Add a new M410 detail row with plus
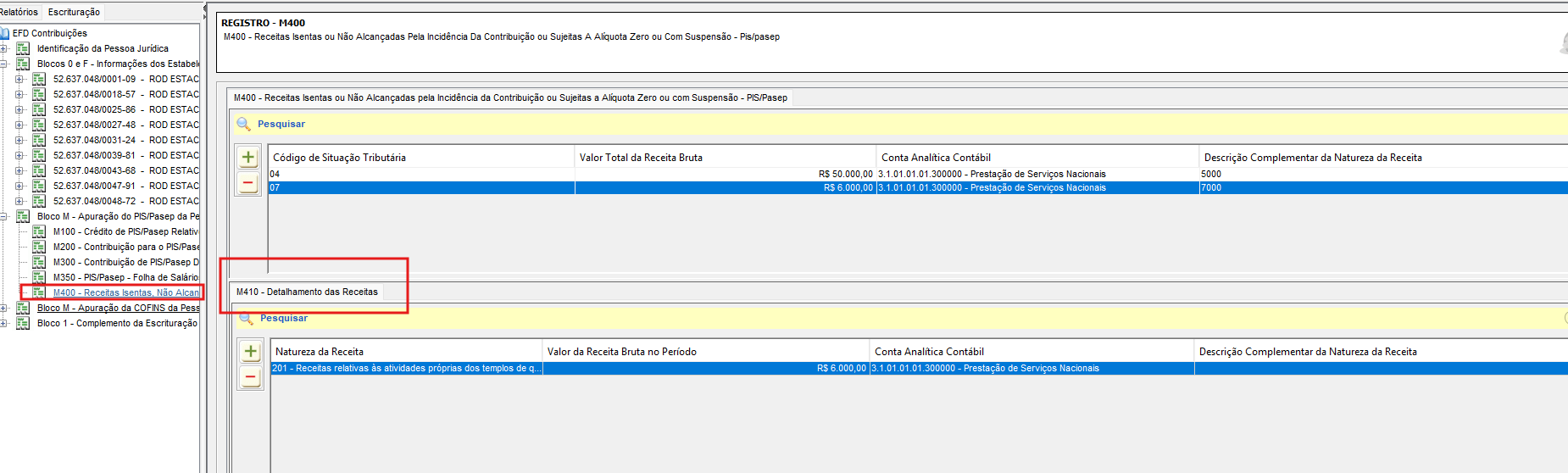Screen dimensions: 1568x473 tap(251, 351)
